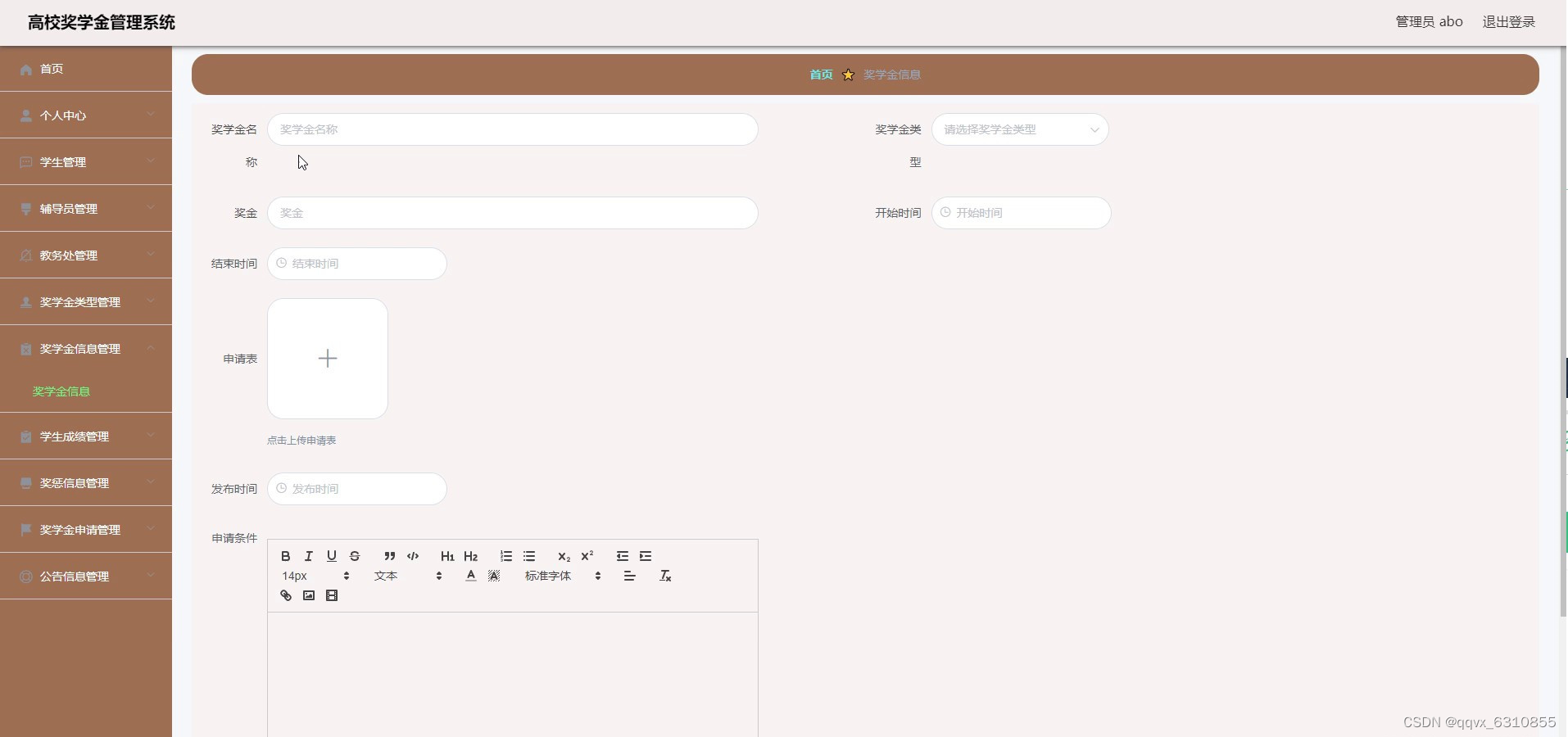
Task: Toggle italic formatting in editor
Action: (x=309, y=556)
